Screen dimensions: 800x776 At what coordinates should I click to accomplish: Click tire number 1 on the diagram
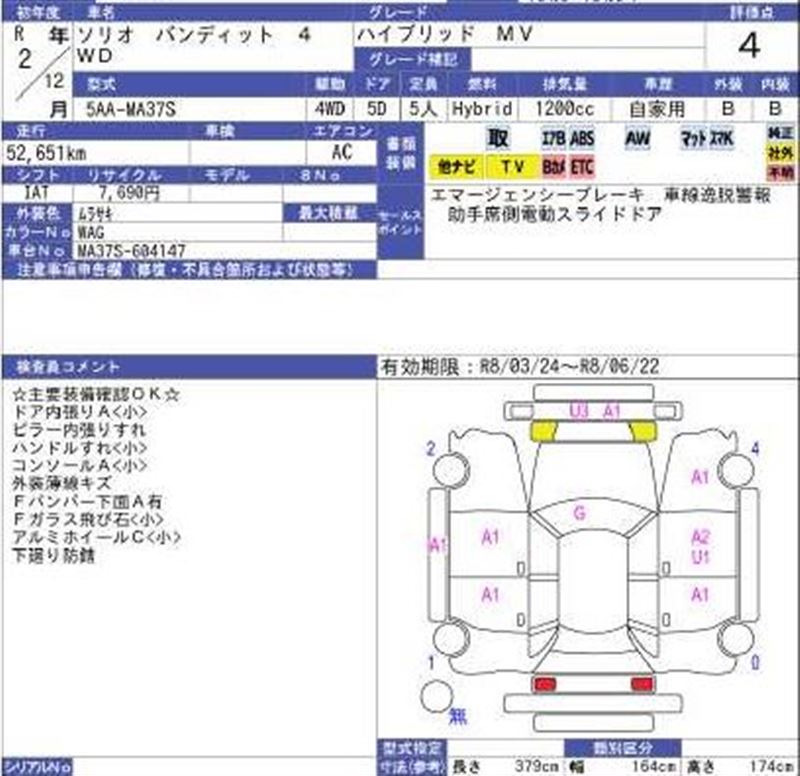[x=431, y=663]
